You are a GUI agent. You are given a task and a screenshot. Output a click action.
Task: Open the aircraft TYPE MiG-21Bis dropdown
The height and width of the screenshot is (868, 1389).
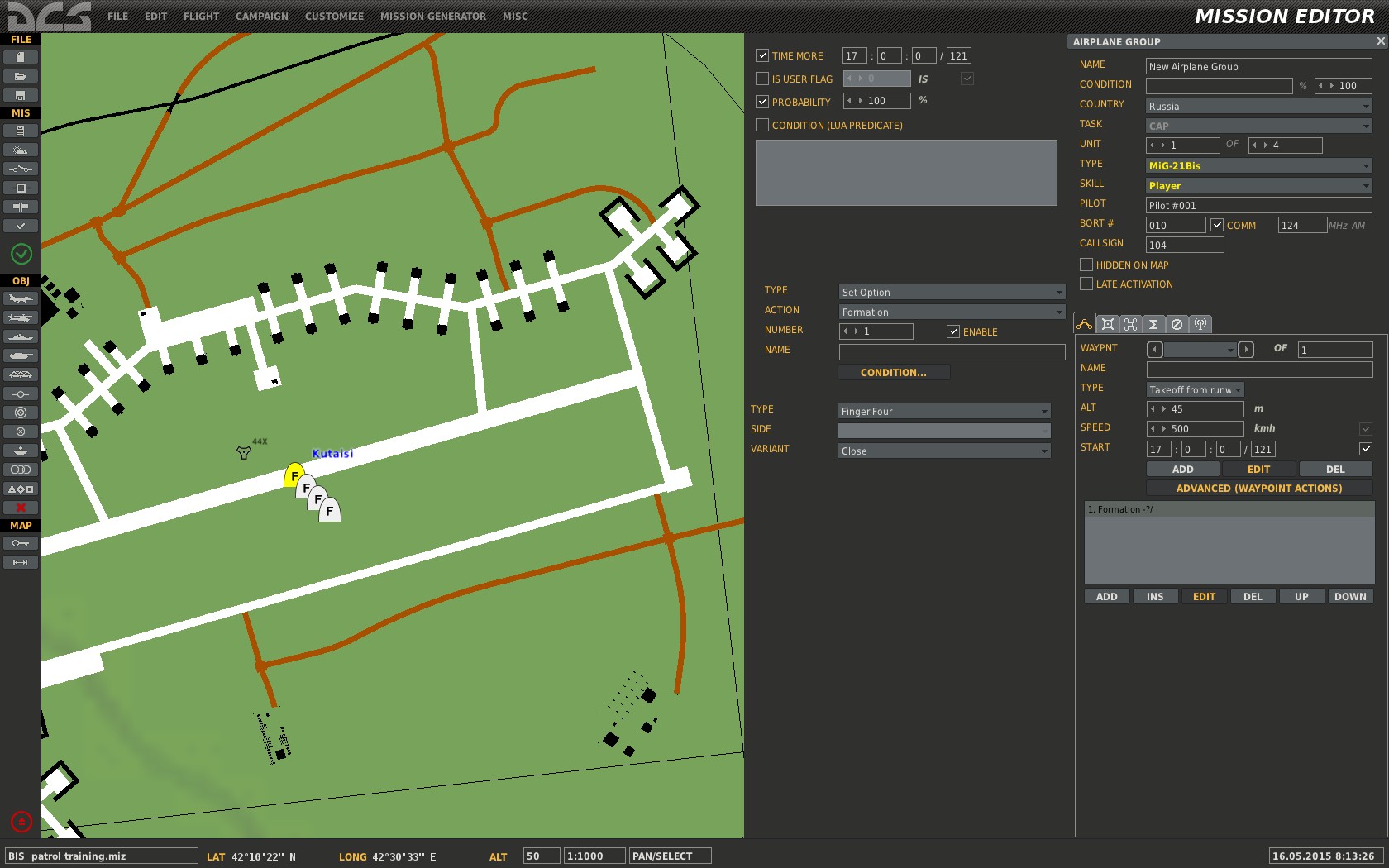(1258, 165)
